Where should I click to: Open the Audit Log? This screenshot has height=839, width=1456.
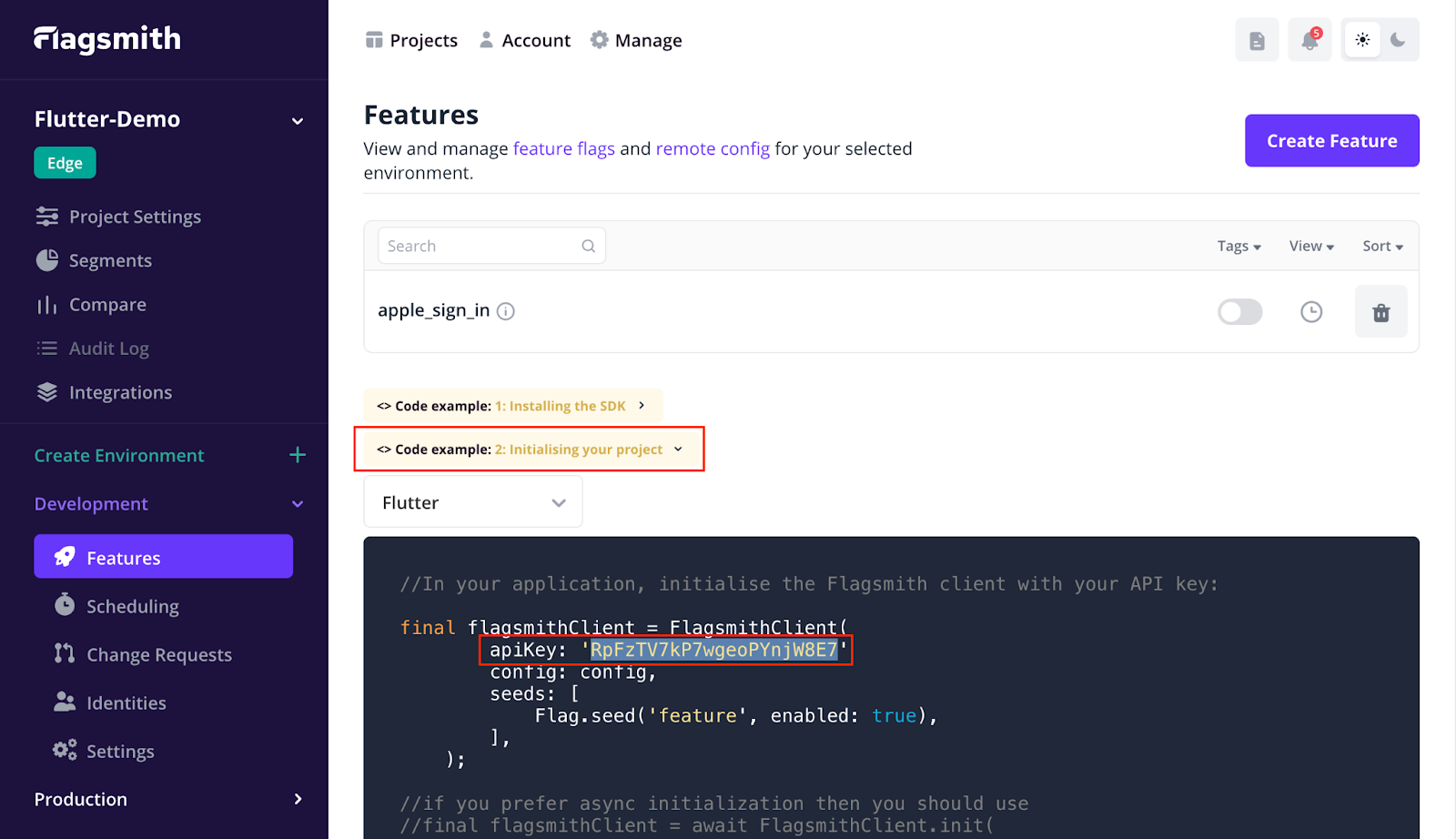pos(92,349)
